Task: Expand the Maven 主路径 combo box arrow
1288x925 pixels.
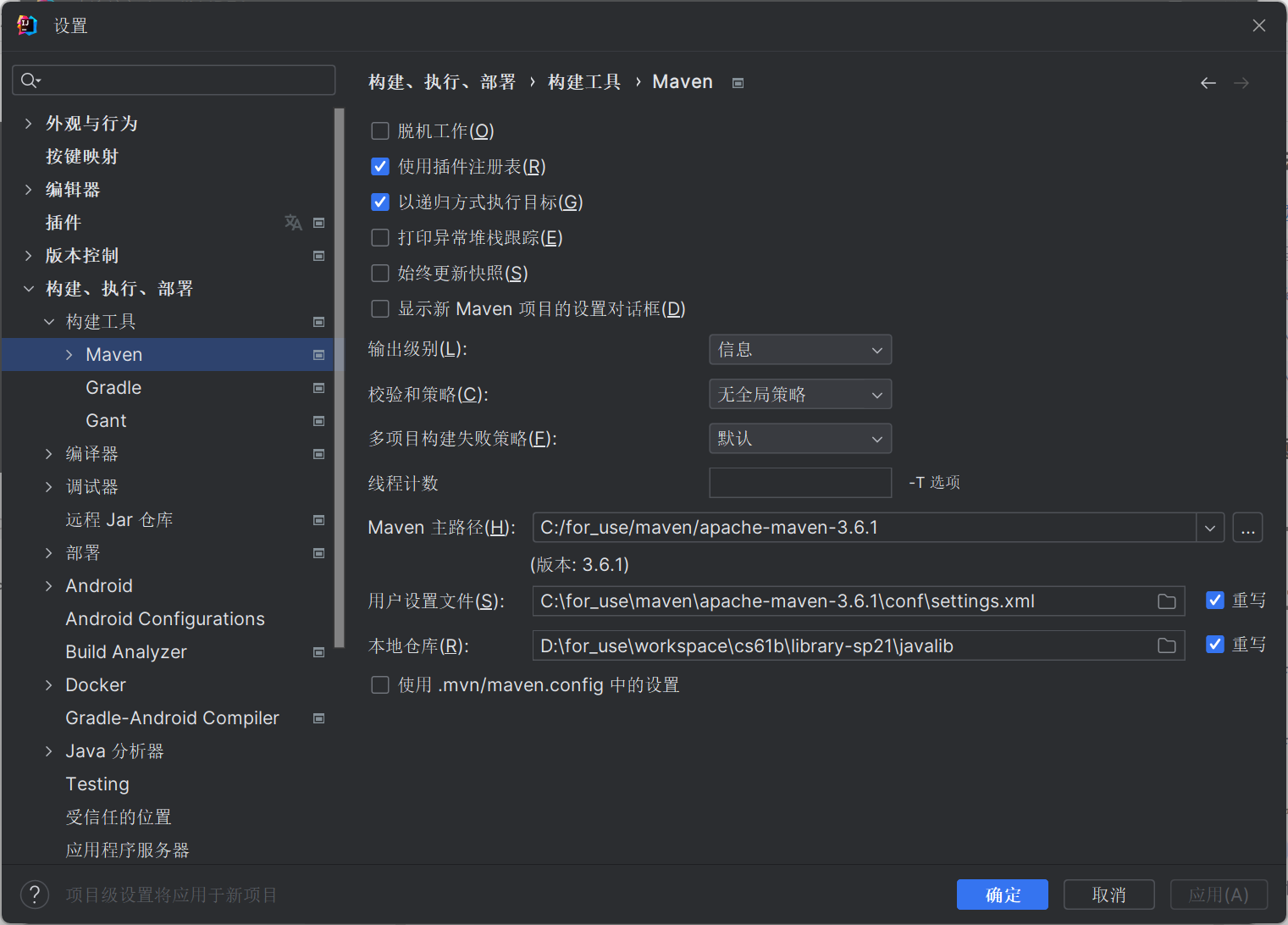Action: (x=1209, y=527)
